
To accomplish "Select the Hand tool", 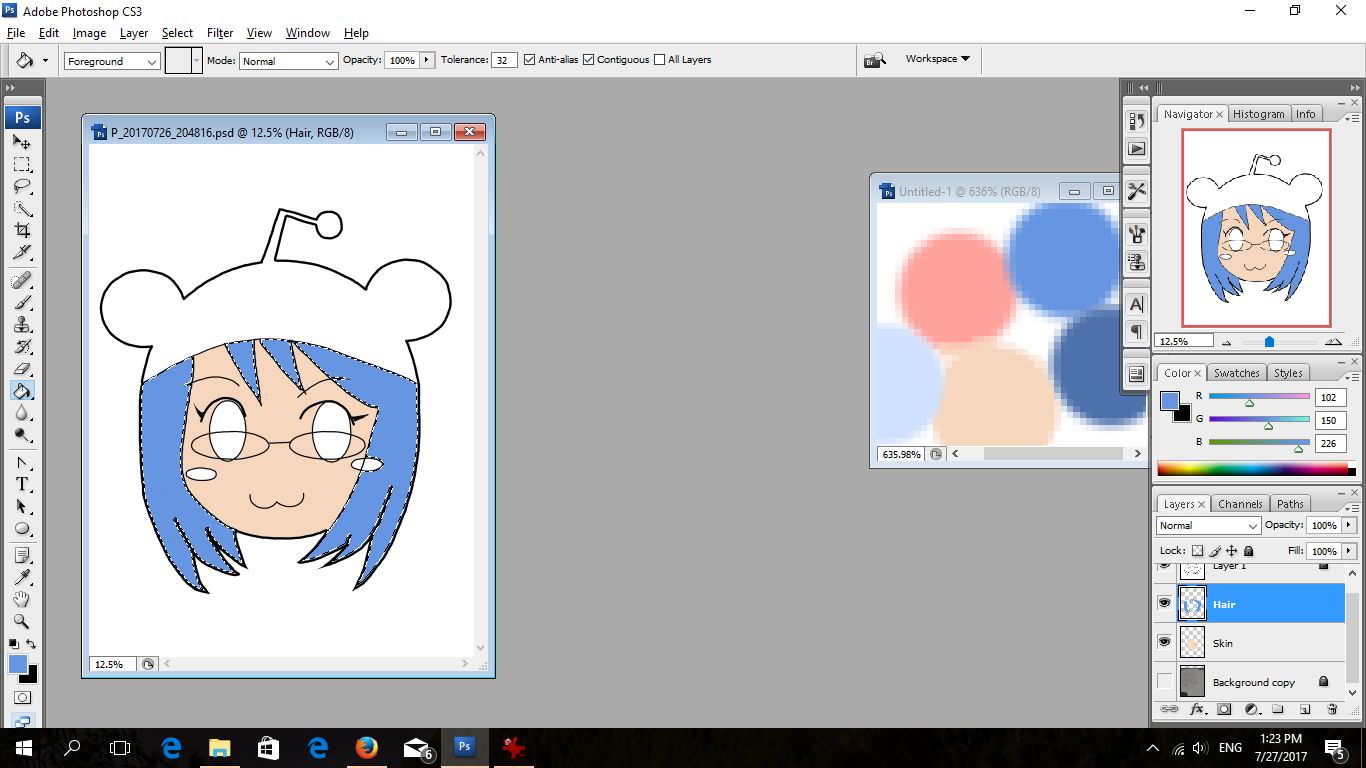I will tap(21, 599).
